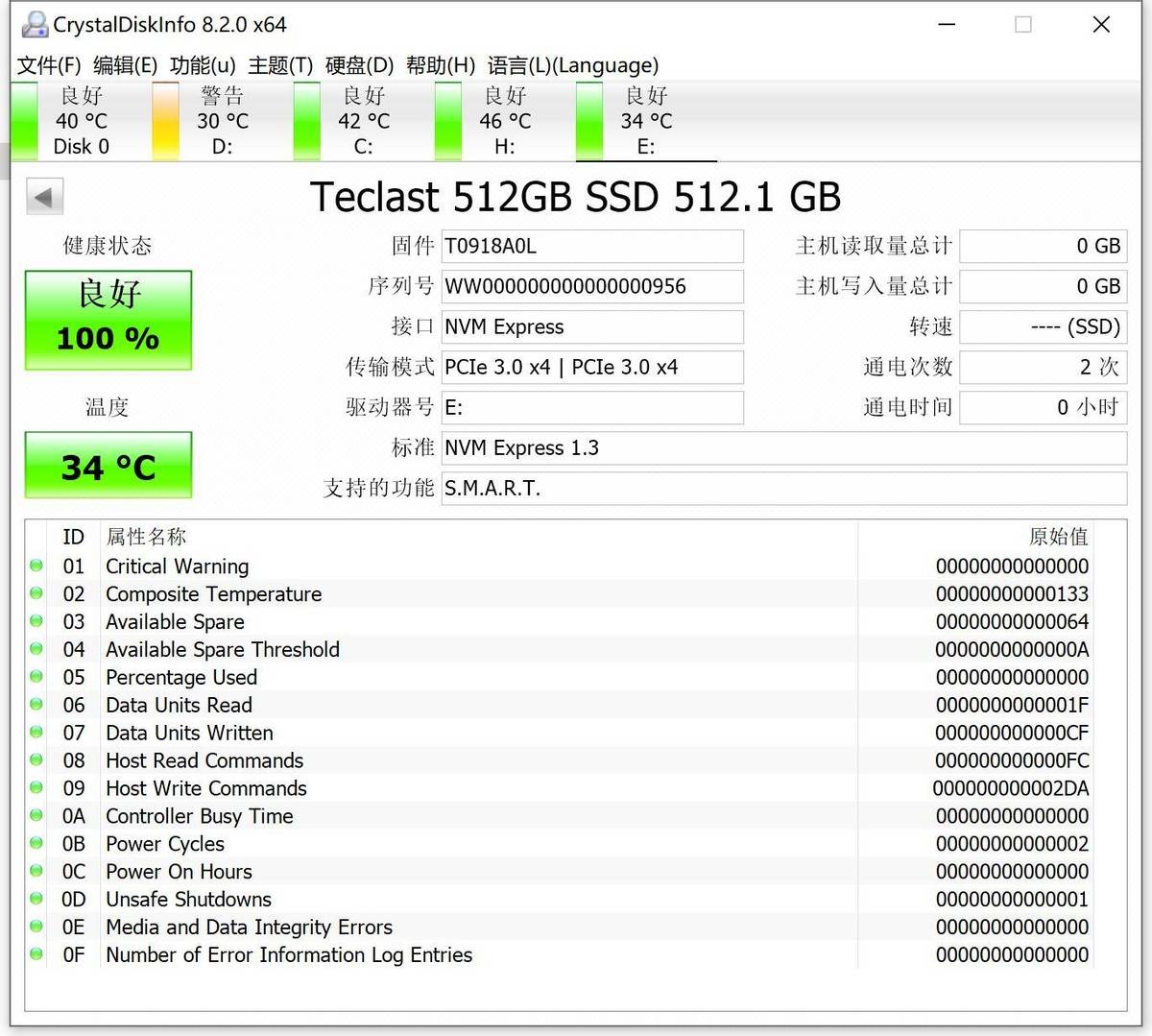Screen dimensions: 1152x1036
Task: Click raw value 00000000000133
Action: (1012, 593)
